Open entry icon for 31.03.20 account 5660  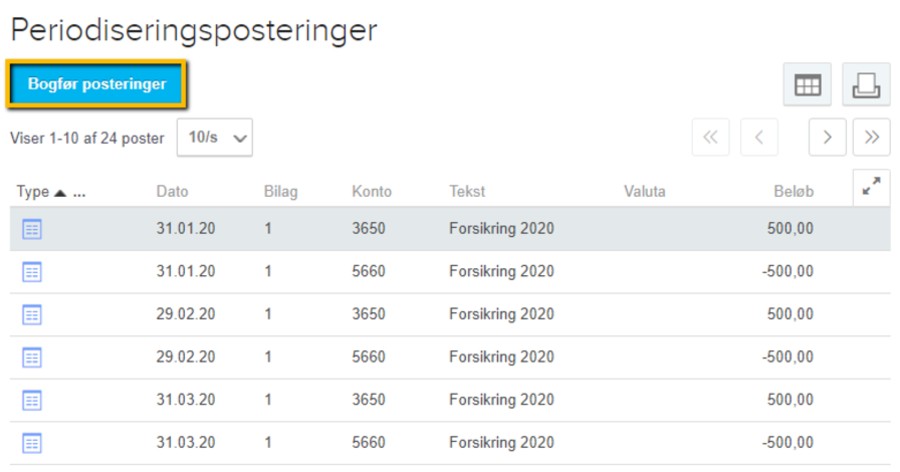point(32,443)
